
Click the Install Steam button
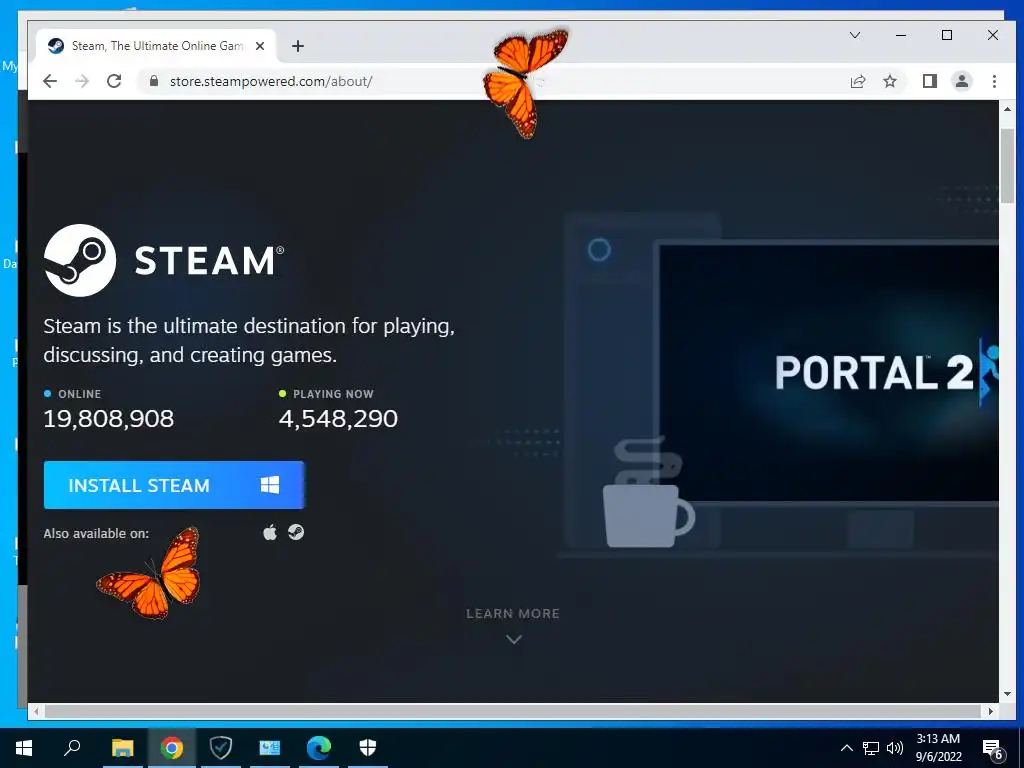pyautogui.click(x=174, y=485)
